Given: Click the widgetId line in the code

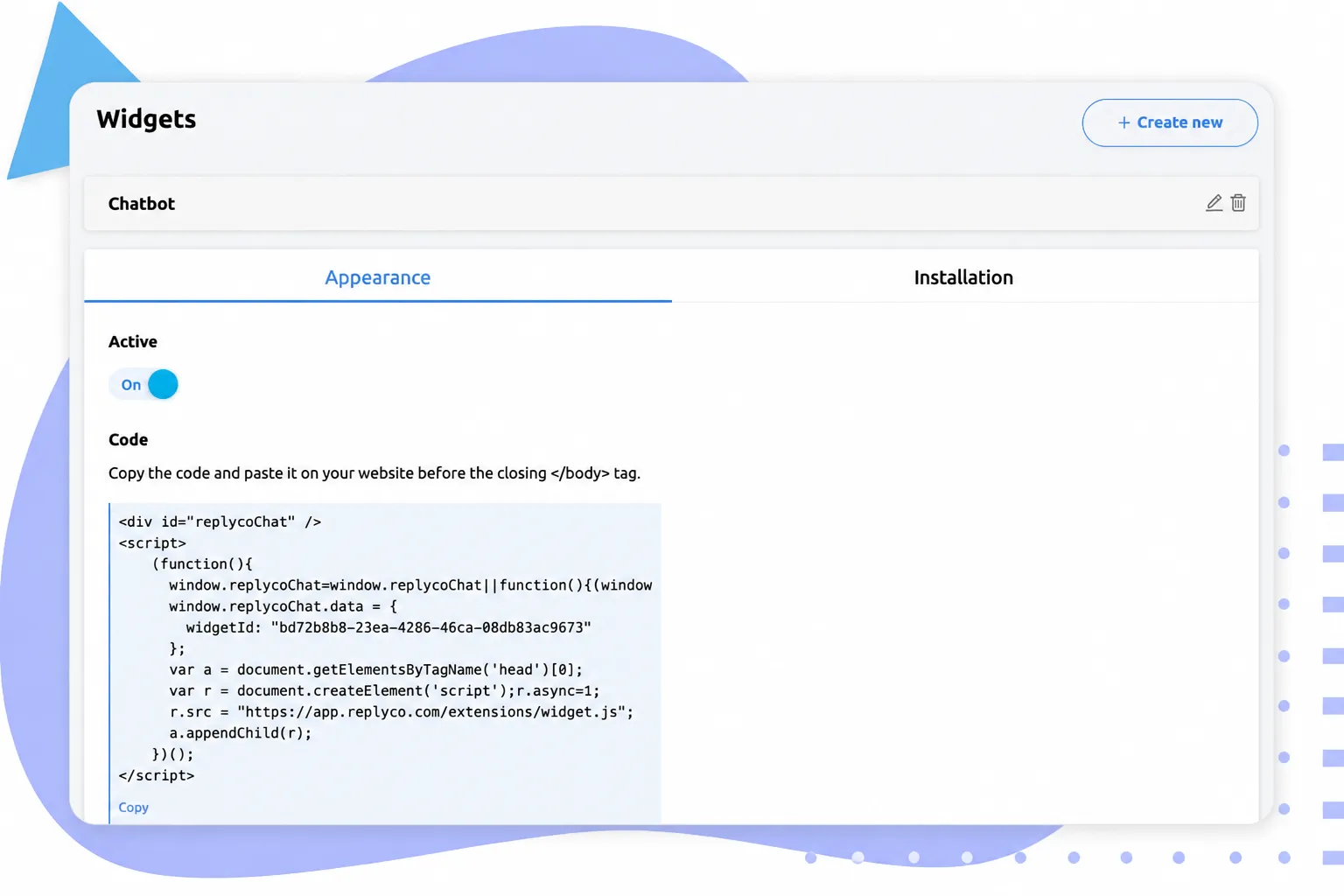Looking at the screenshot, I should [388, 627].
